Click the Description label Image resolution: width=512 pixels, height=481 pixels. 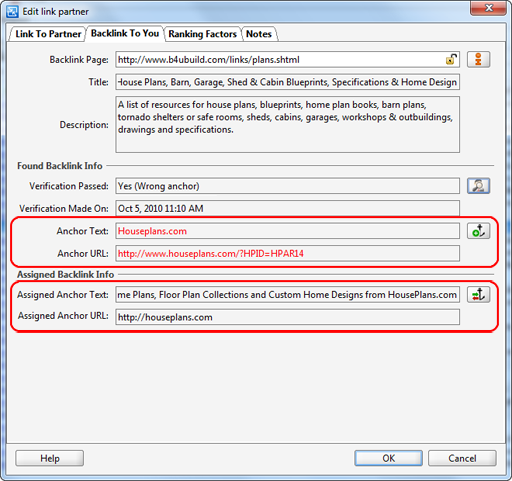[84, 125]
